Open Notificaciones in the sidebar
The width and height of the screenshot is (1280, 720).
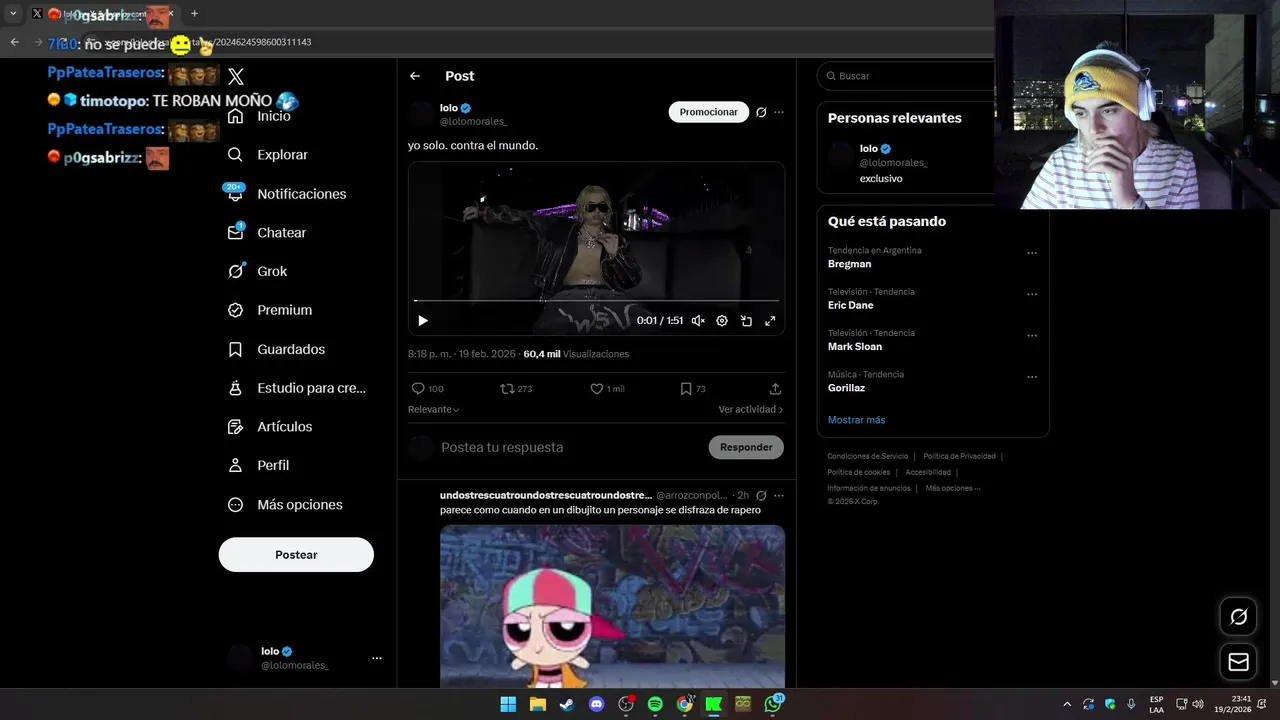(x=286, y=194)
